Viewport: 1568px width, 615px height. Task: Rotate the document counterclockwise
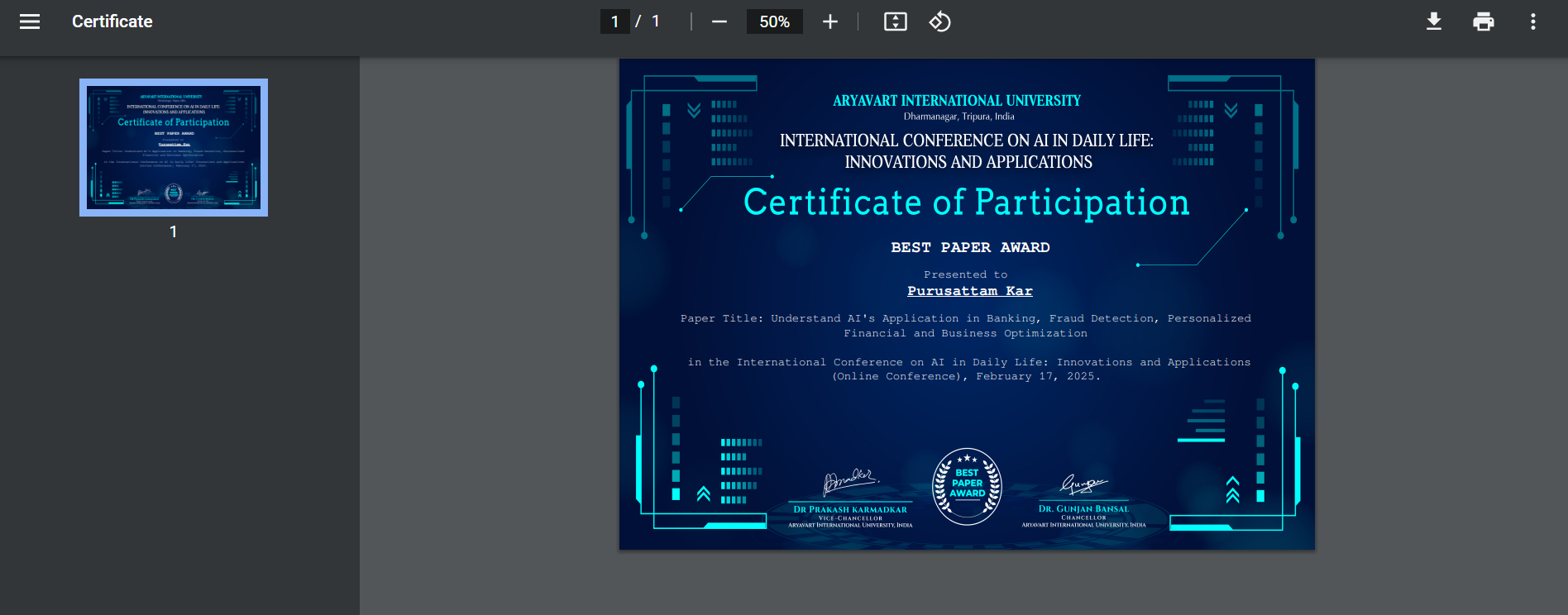[940, 21]
